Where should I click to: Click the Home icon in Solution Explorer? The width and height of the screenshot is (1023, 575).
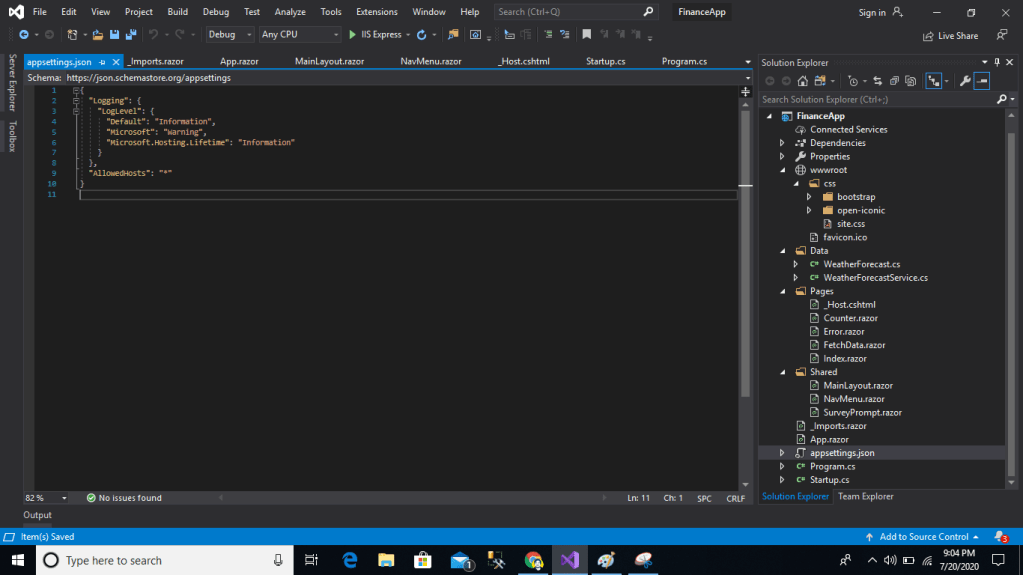(x=802, y=81)
